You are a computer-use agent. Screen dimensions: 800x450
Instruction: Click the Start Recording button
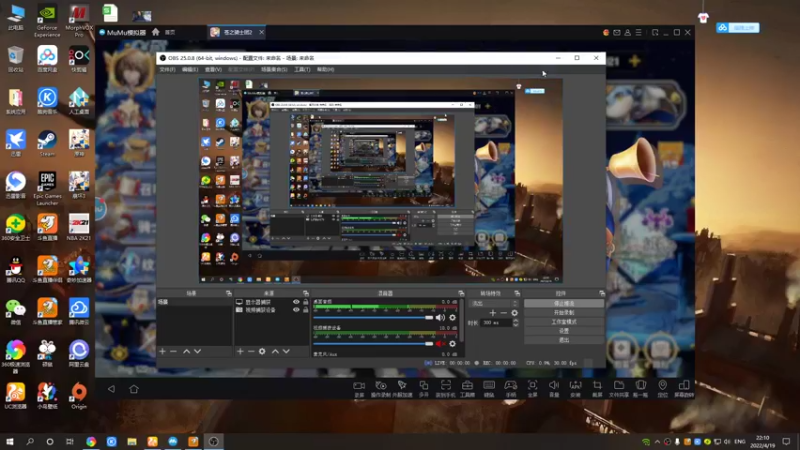pyautogui.click(x=564, y=312)
